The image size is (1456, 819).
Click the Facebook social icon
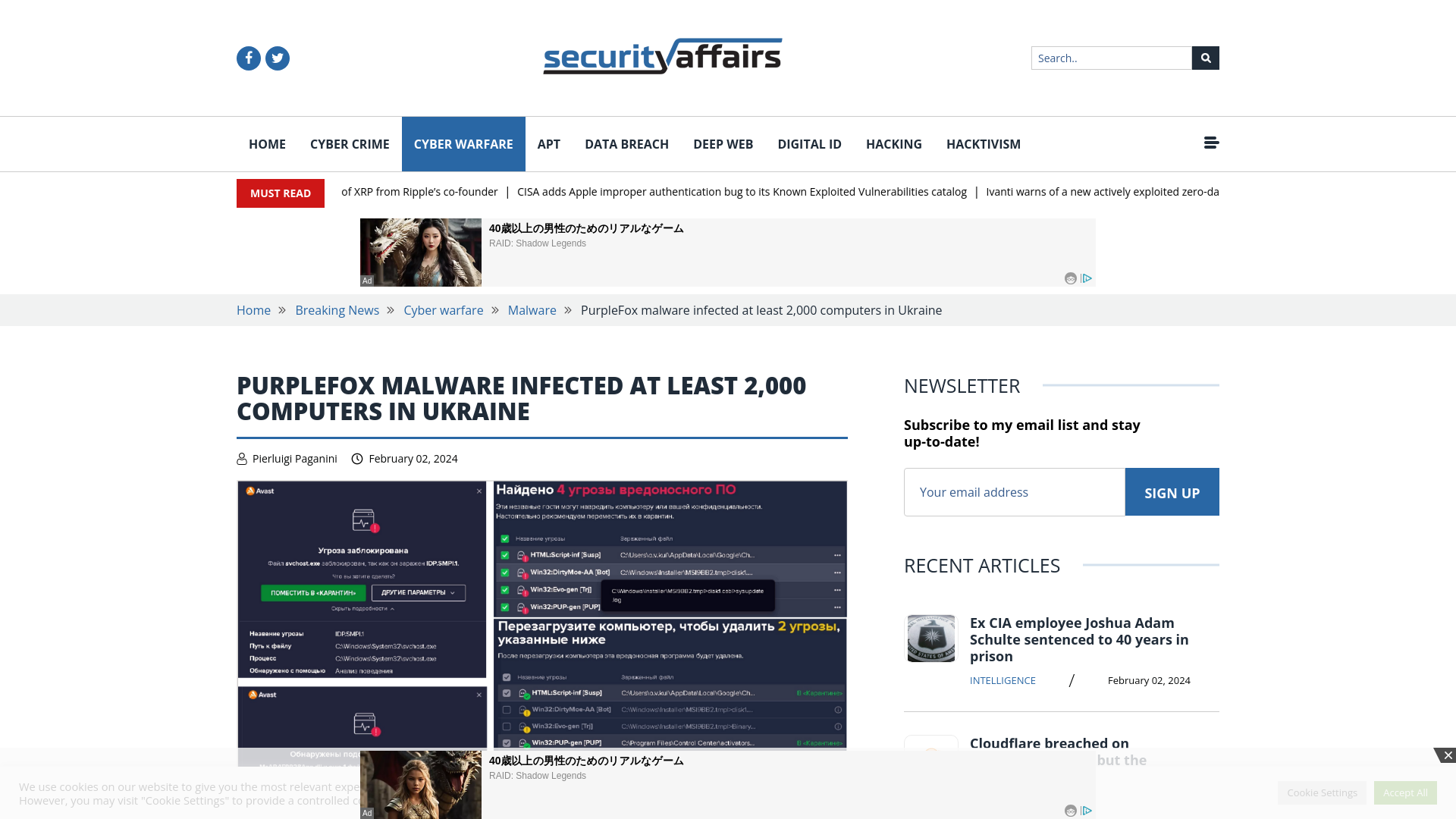[x=248, y=58]
